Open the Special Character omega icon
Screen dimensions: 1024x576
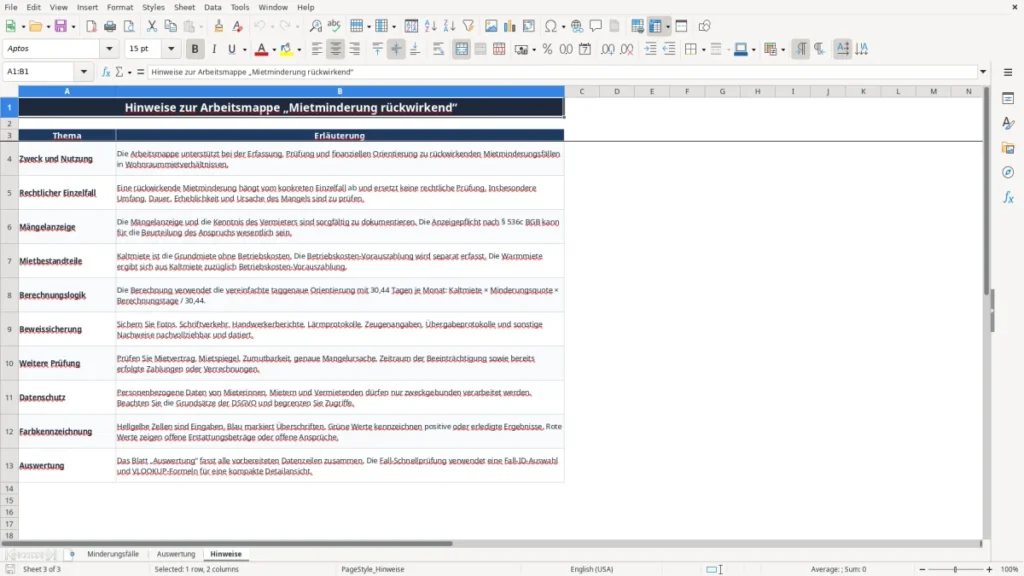pos(551,26)
